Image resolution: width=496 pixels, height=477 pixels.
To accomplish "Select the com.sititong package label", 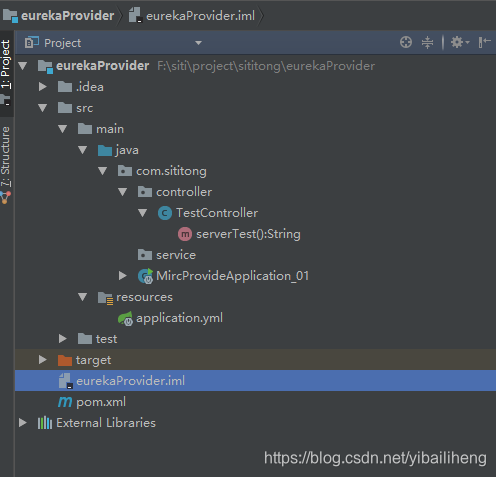I will coord(171,171).
